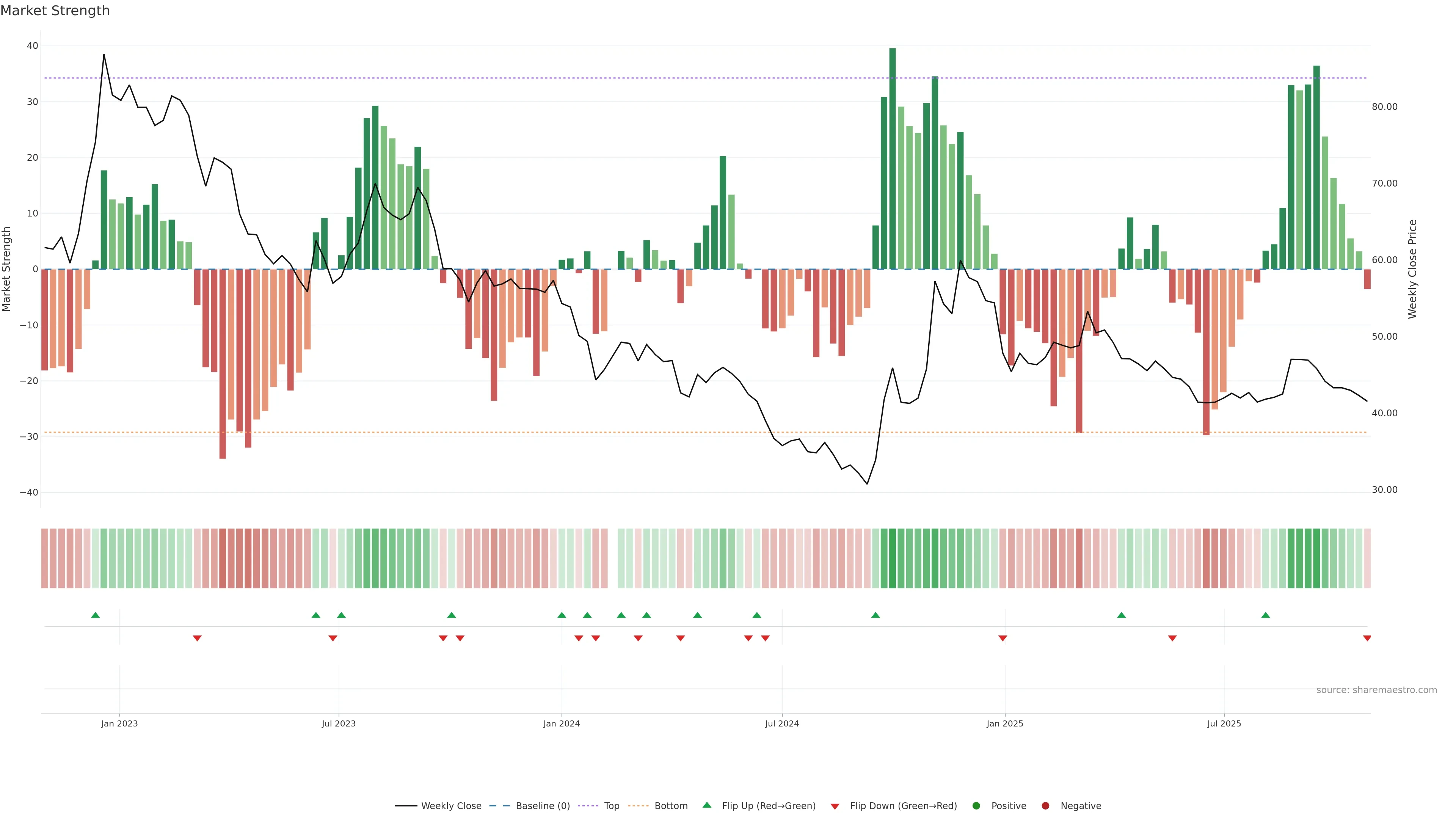Viewport: 1456px width, 819px height.
Task: Click the Jul 2025 x-axis label
Action: point(1224,723)
